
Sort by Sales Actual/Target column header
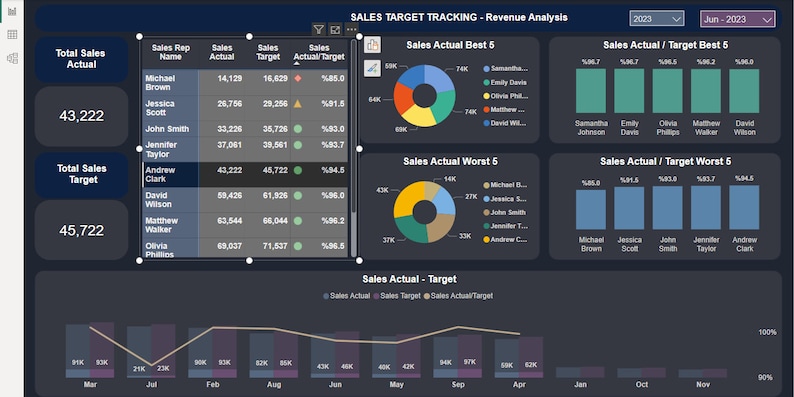click(x=319, y=53)
